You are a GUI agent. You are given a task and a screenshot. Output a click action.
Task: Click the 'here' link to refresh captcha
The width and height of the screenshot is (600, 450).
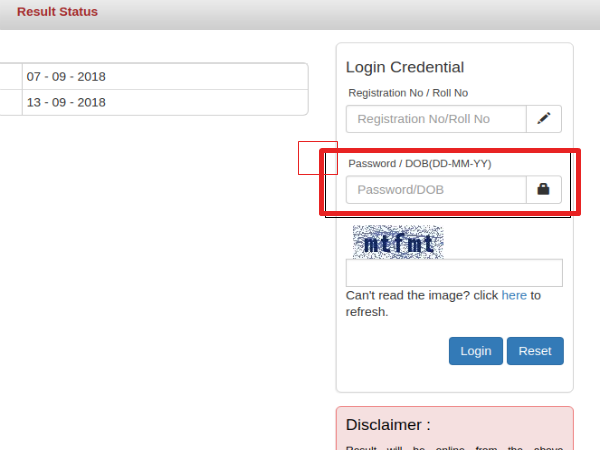pyautogui.click(x=514, y=295)
